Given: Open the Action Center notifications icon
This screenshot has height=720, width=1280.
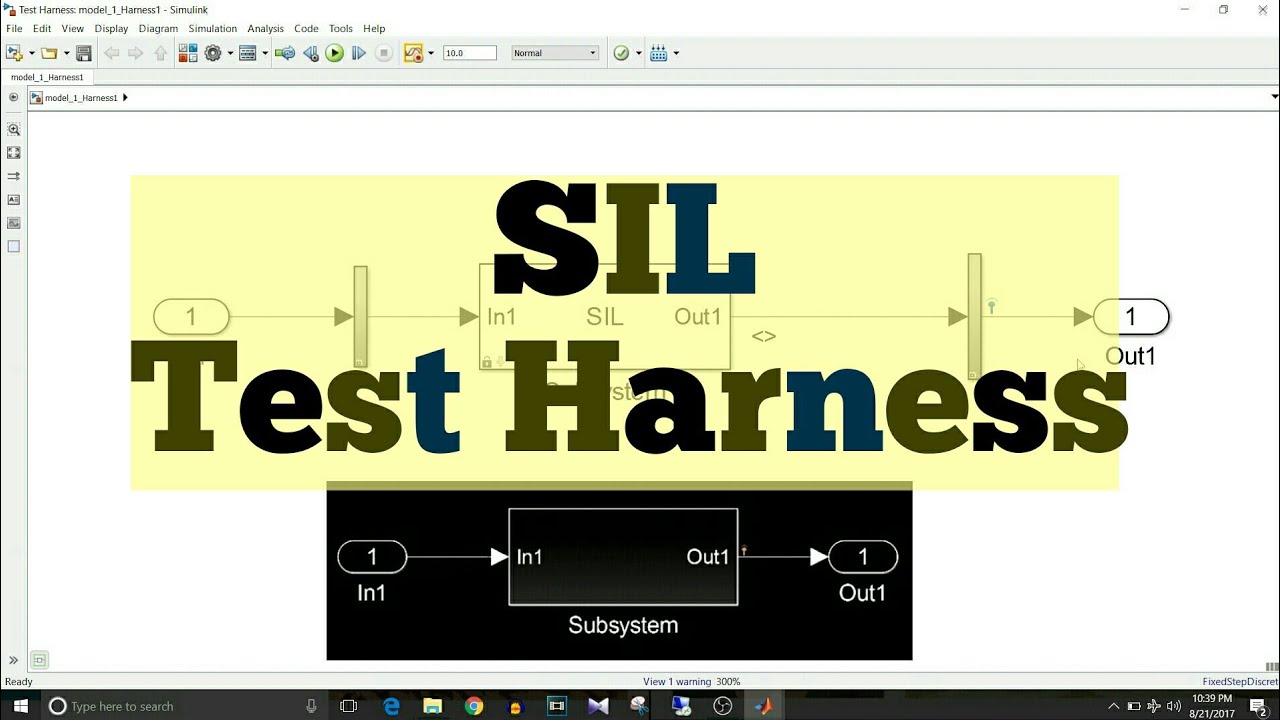Looking at the screenshot, I should click(1258, 707).
